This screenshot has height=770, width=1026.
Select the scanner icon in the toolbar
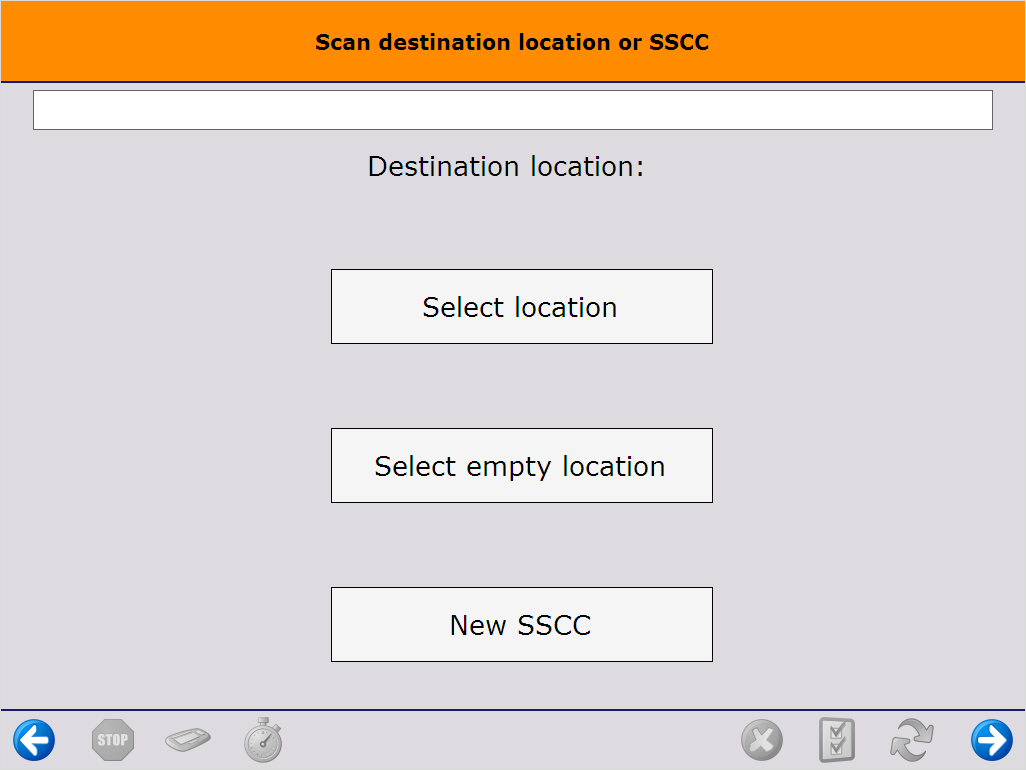(187, 739)
